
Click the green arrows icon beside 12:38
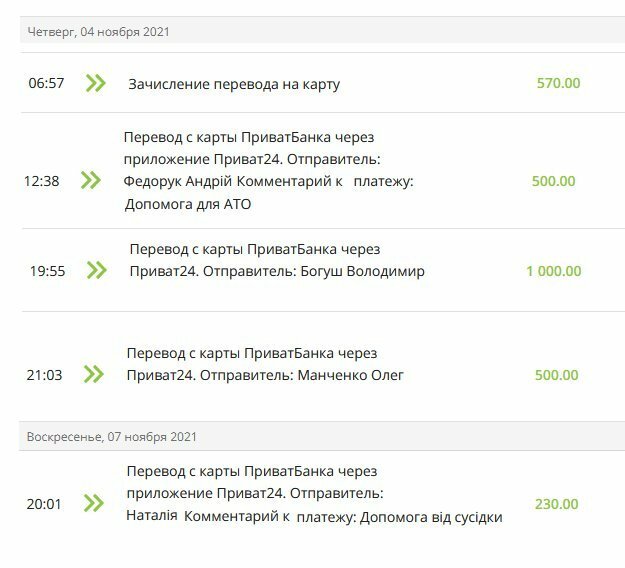click(90, 180)
